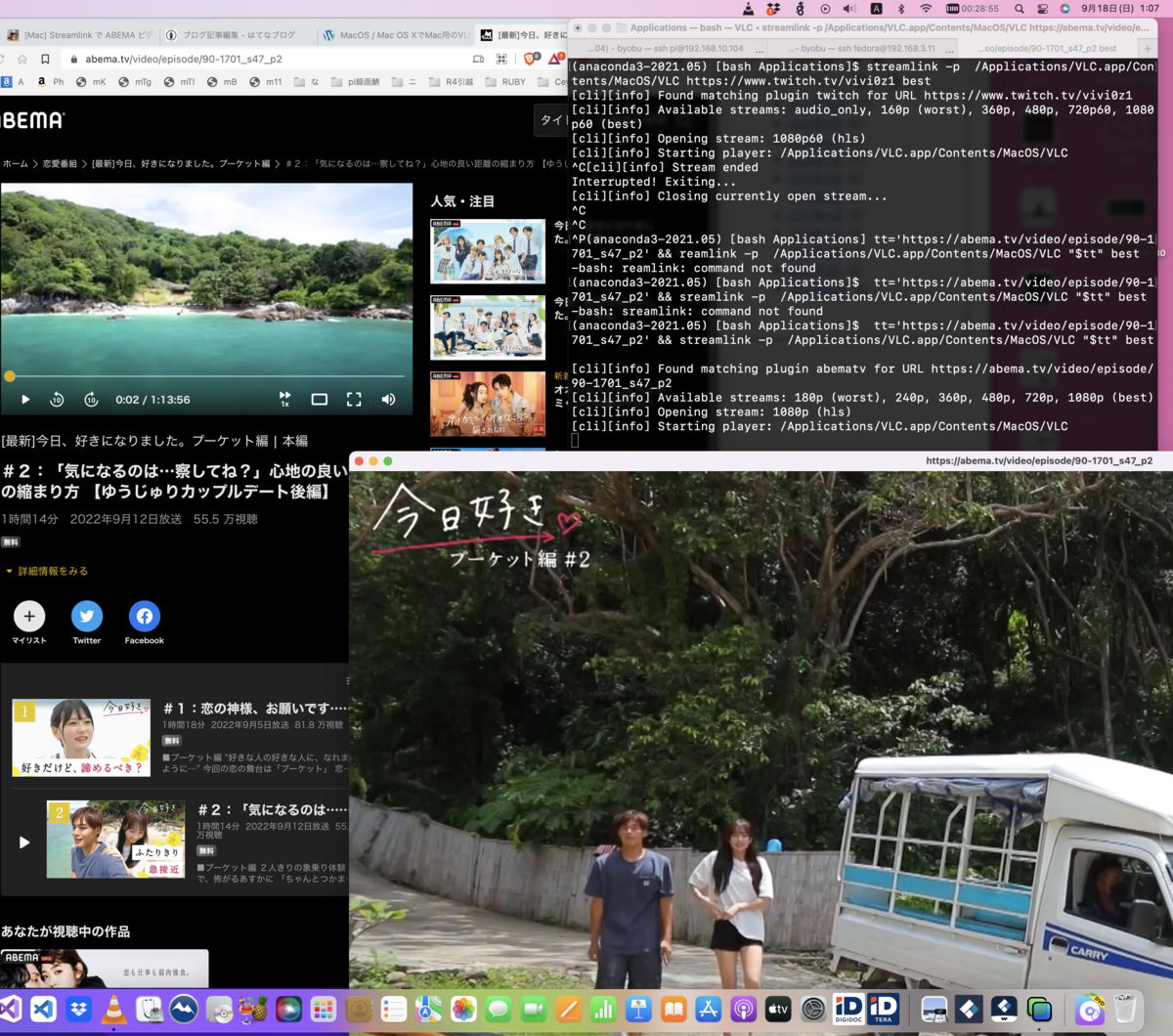Select terminal tab 90-1701_s47_p2 best

coord(1049,48)
